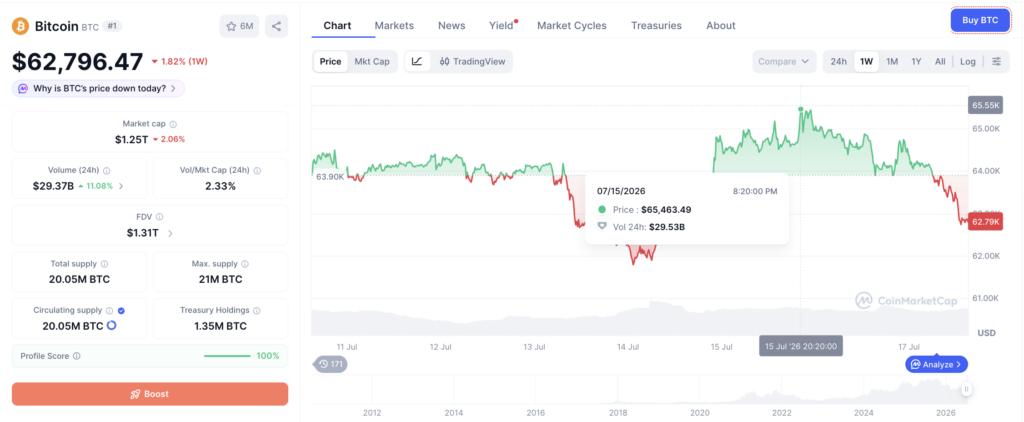Toggle the Mkt Cap view

point(372,61)
